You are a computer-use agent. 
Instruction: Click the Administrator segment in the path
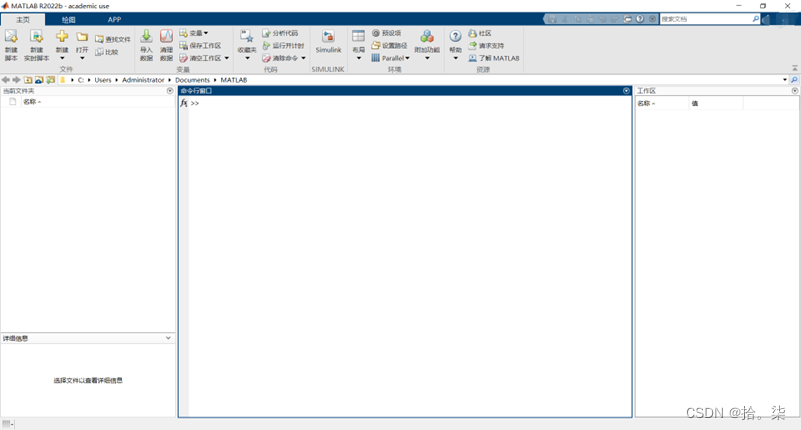point(143,80)
